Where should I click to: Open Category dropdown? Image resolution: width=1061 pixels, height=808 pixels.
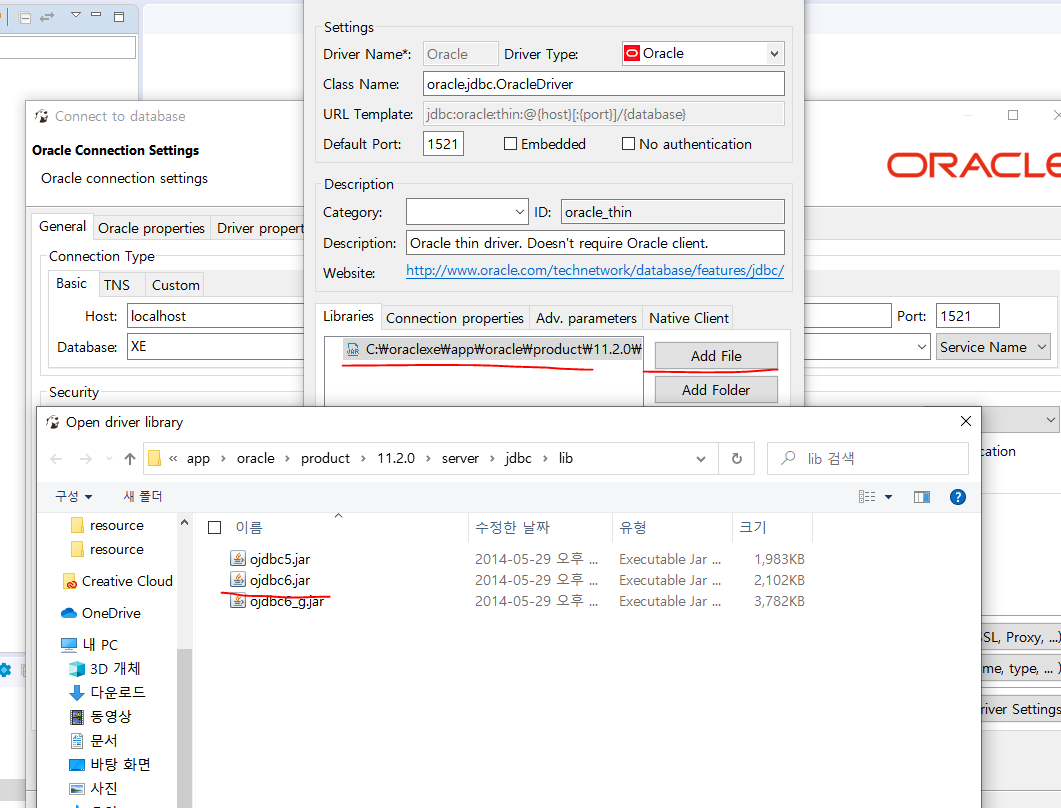coord(467,212)
